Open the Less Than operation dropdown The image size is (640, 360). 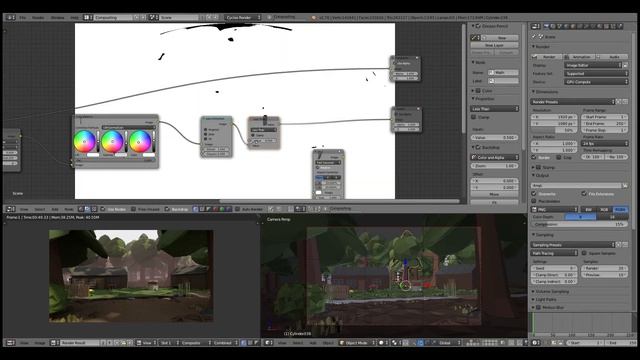click(x=494, y=109)
